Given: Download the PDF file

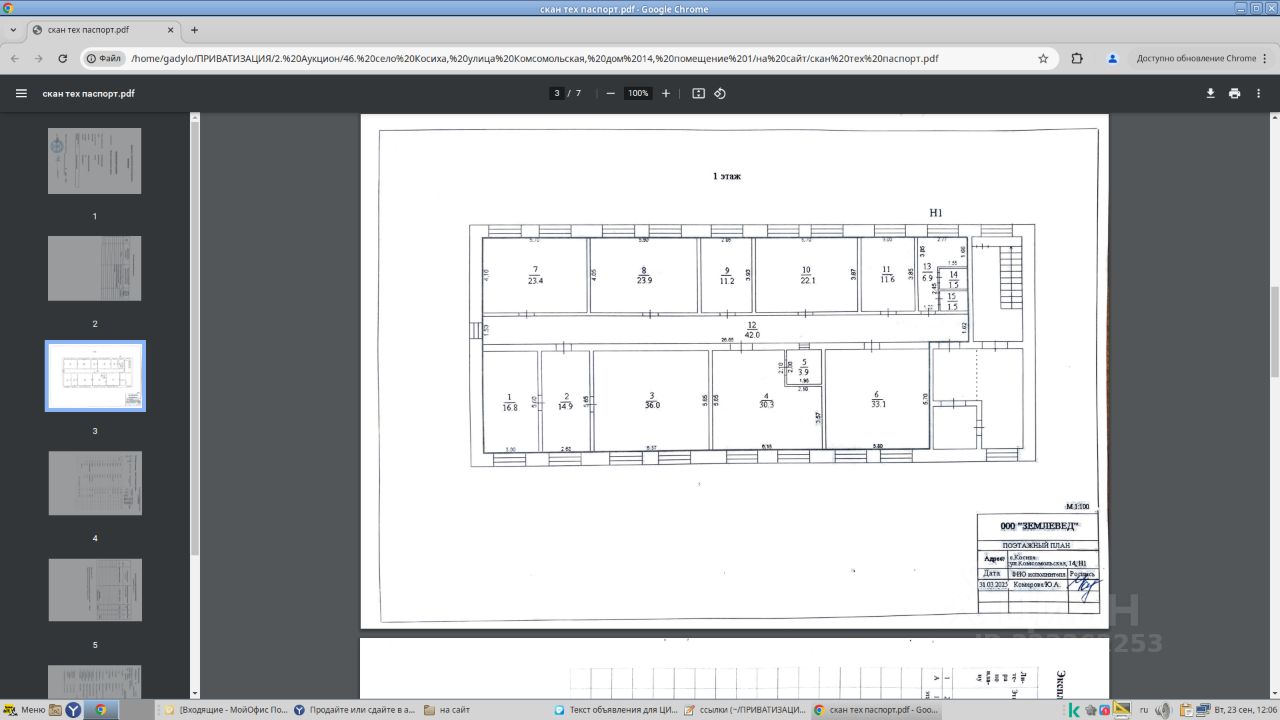Looking at the screenshot, I should pos(1210,93).
